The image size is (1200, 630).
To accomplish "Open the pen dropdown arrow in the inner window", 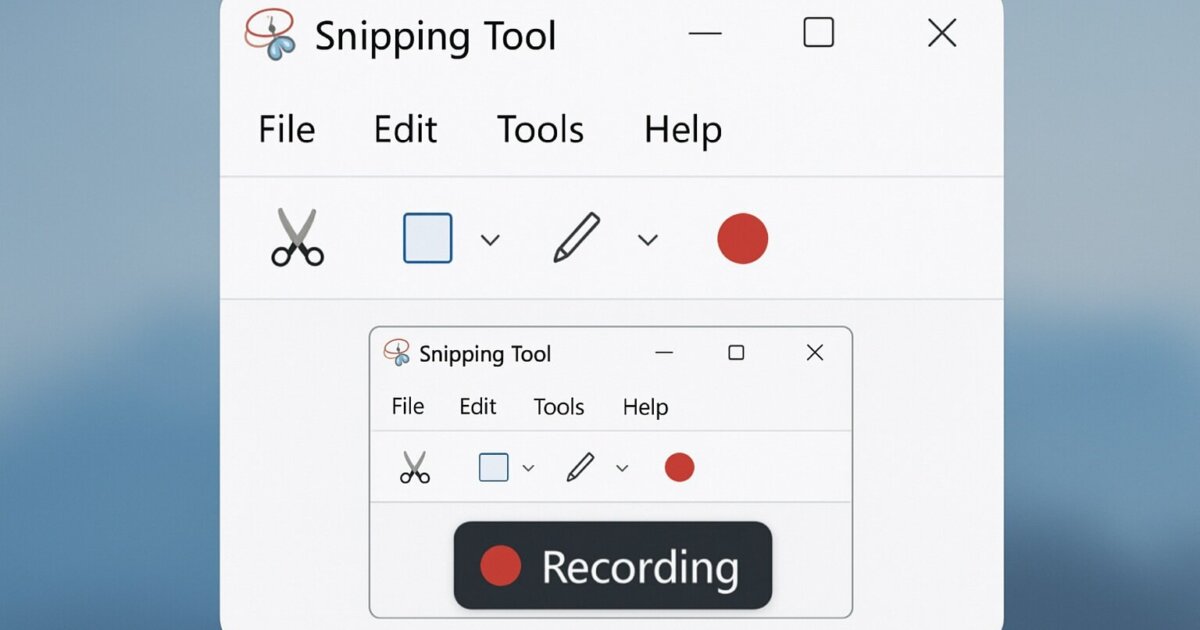I will pos(622,468).
